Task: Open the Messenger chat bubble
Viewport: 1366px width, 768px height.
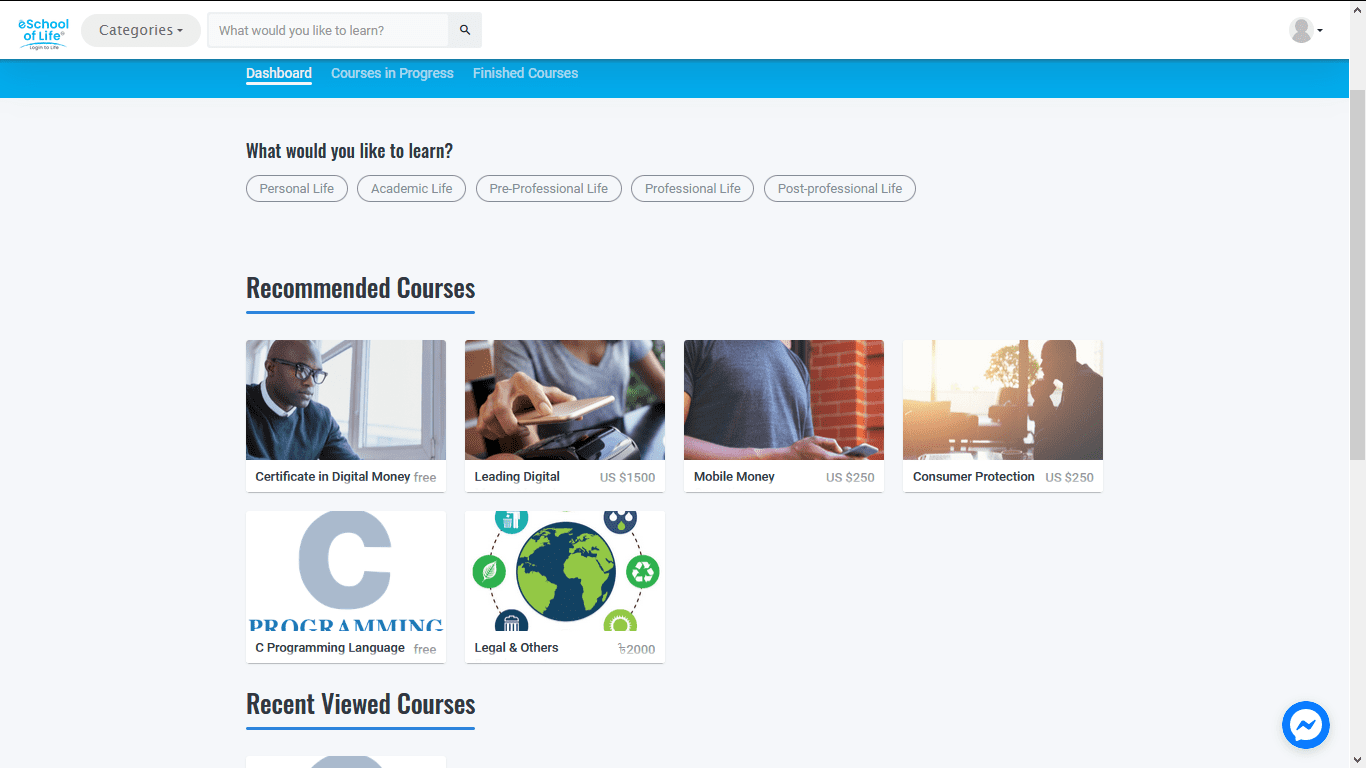Action: (1306, 725)
